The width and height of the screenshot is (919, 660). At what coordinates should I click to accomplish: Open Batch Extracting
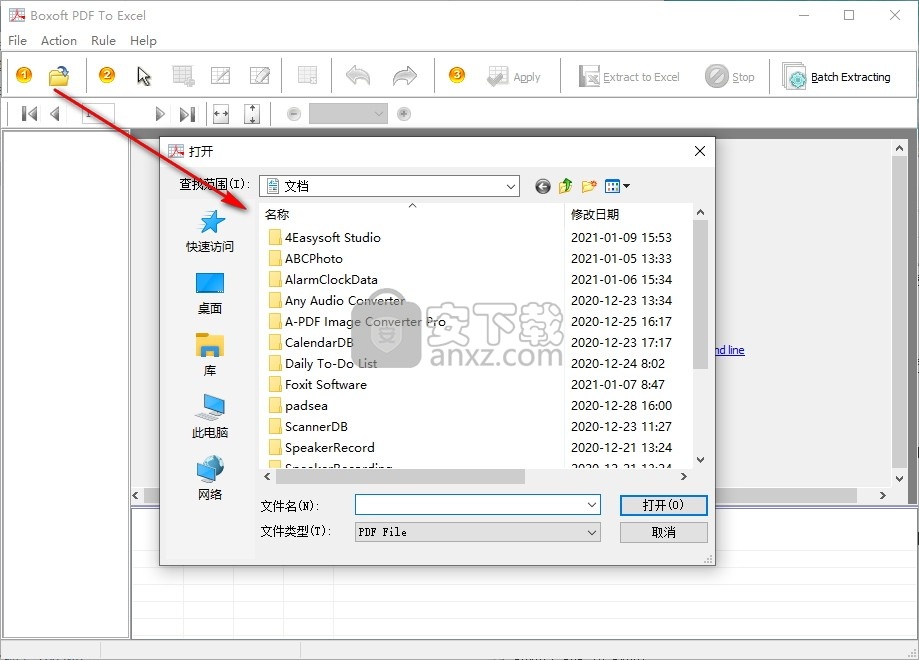836,77
